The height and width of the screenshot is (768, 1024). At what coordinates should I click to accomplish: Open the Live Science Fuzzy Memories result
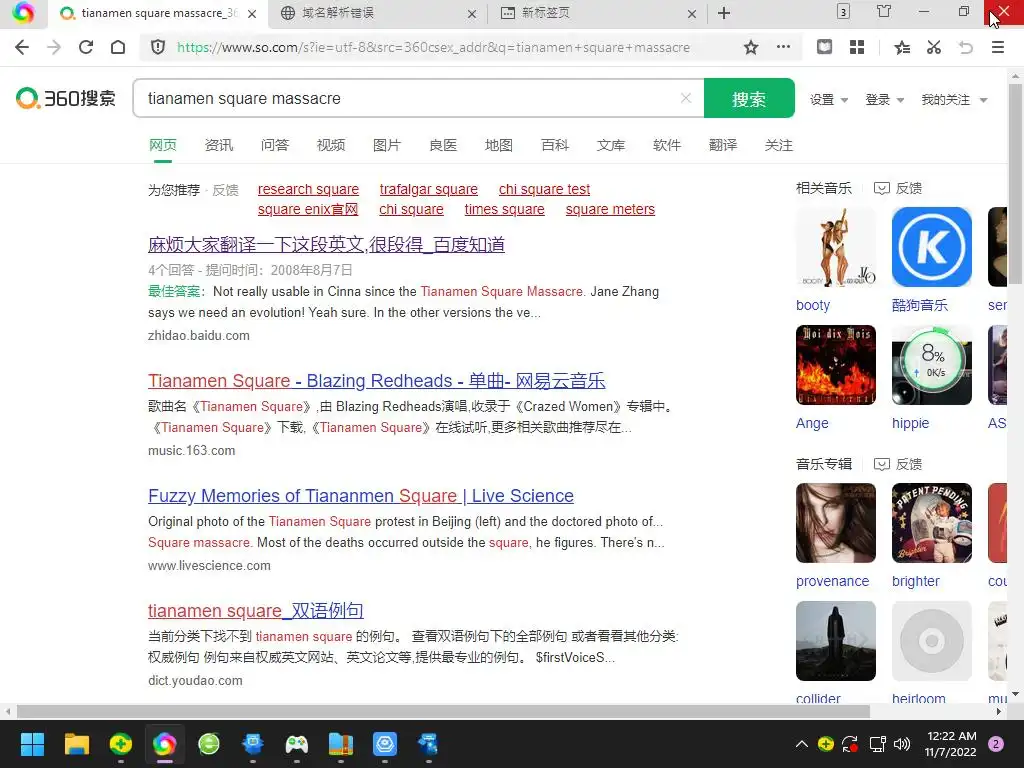tap(361, 496)
